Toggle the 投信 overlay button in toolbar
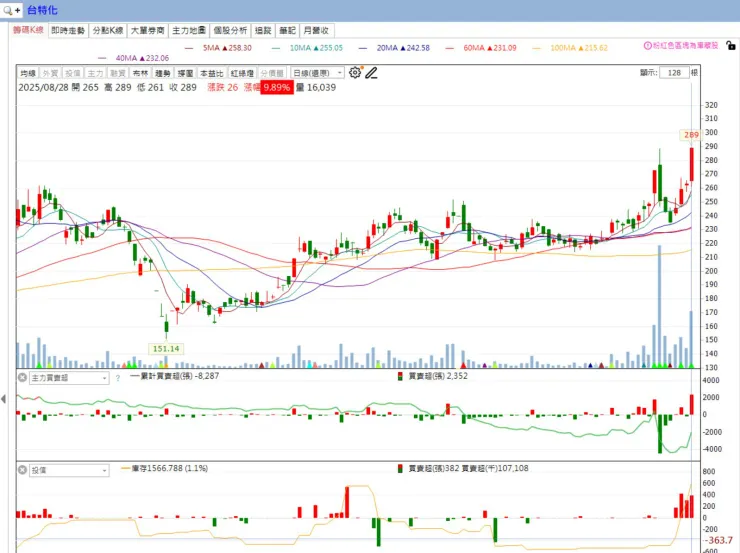740x553 pixels. click(73, 73)
